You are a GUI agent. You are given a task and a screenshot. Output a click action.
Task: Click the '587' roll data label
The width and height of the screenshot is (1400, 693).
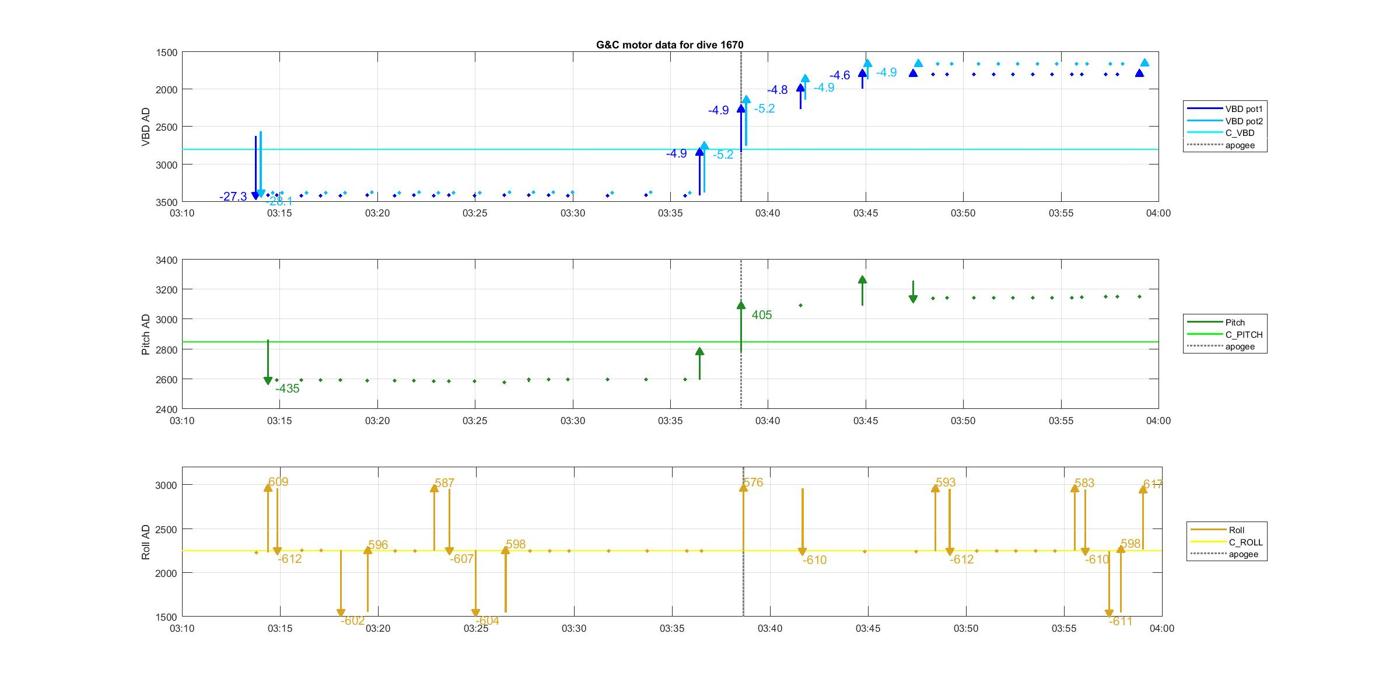coord(445,483)
